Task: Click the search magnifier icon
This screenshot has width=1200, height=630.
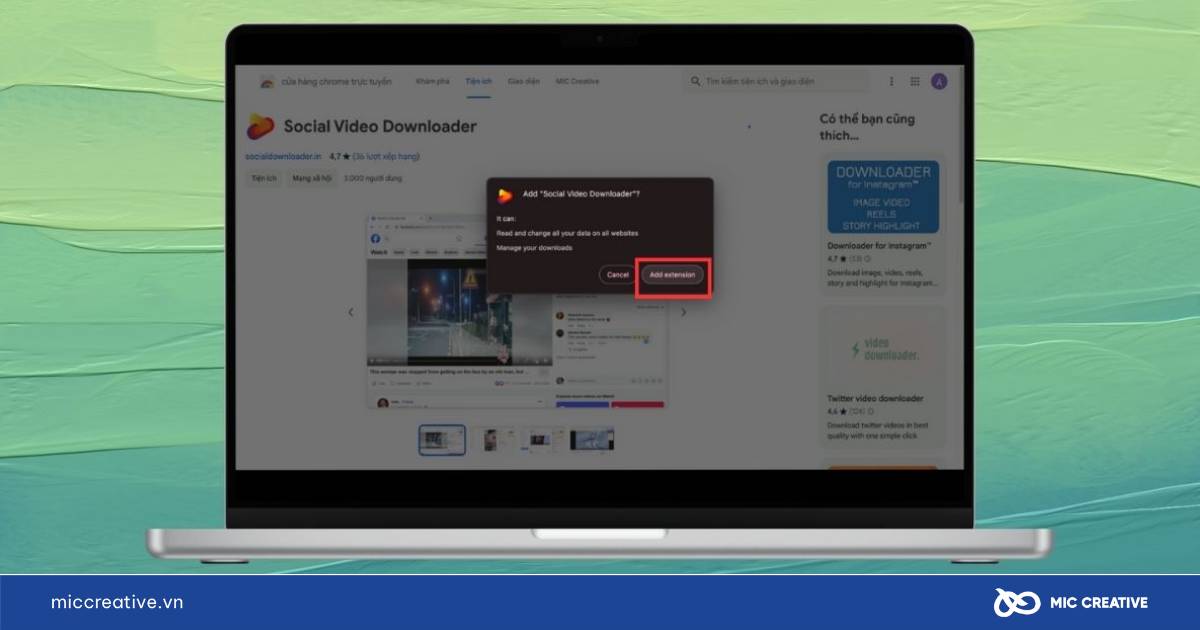Action: point(695,81)
